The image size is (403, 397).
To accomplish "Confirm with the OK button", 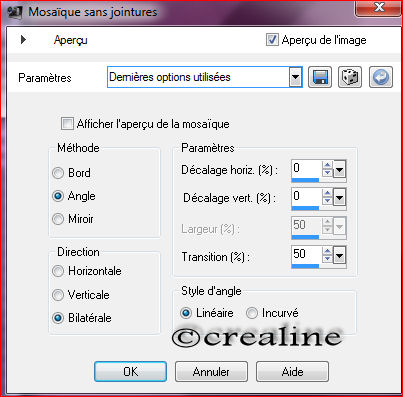I will point(130,371).
